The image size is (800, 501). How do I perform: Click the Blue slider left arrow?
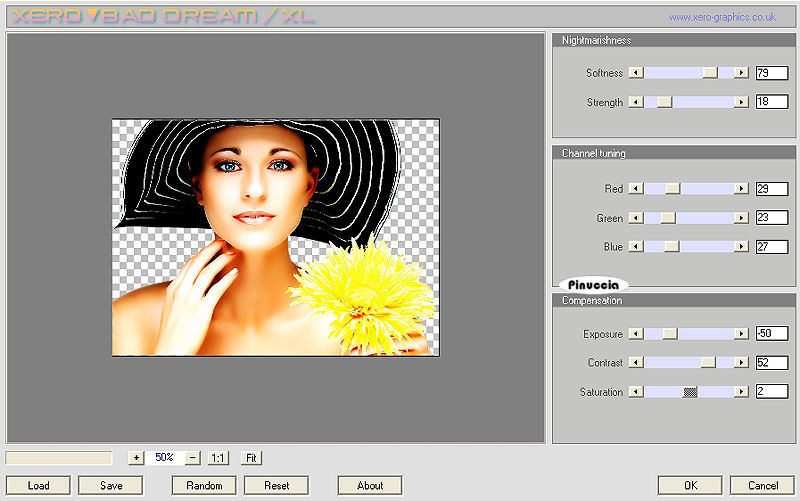pos(635,247)
